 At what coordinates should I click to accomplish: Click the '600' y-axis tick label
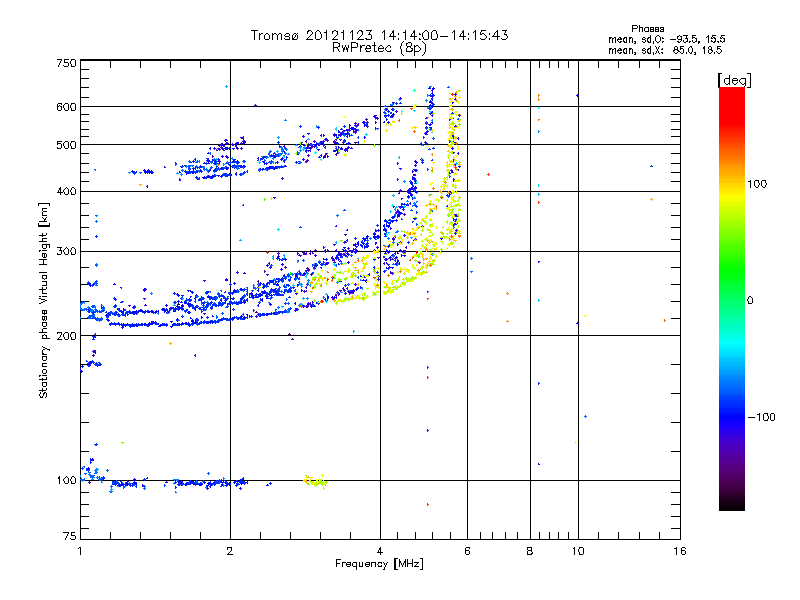66,107
